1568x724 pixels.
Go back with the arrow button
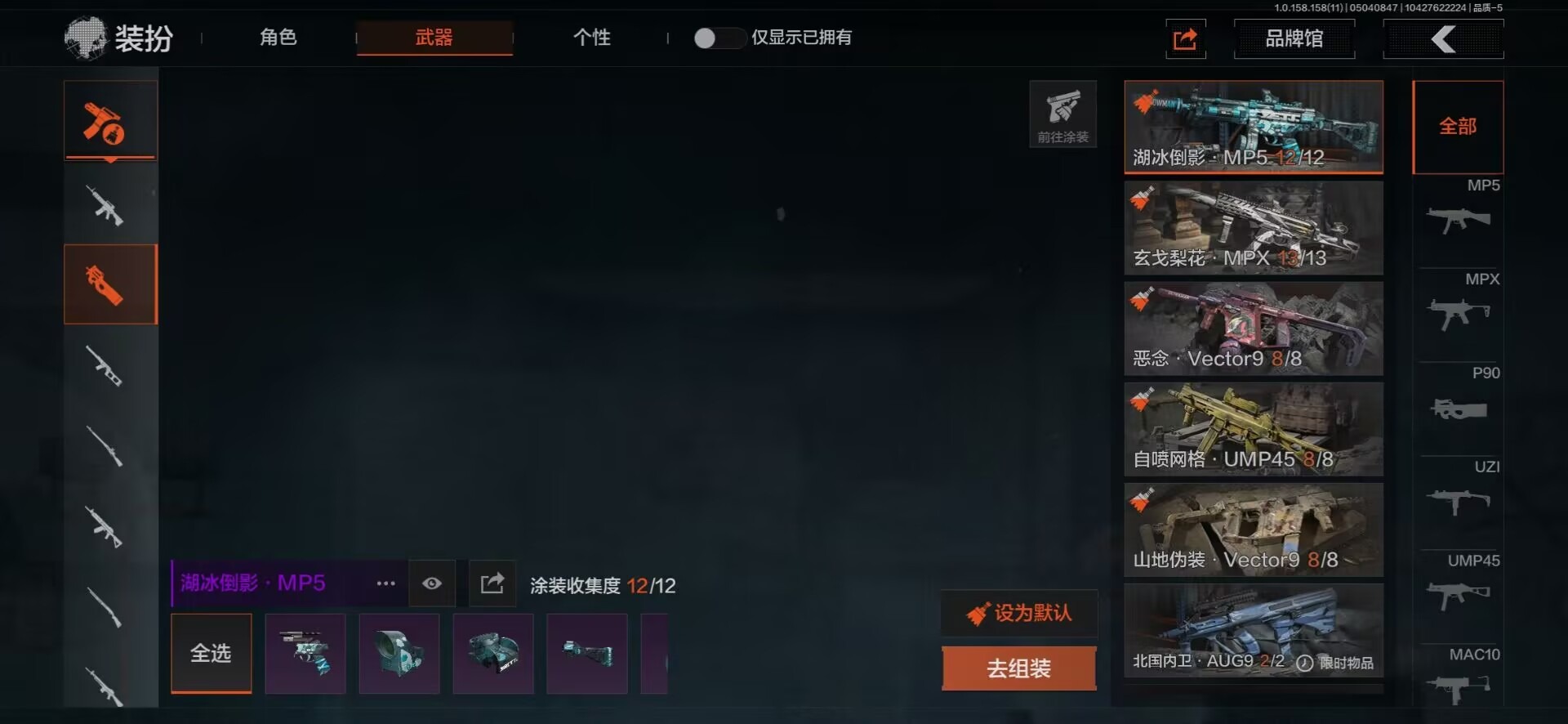pos(1443,38)
